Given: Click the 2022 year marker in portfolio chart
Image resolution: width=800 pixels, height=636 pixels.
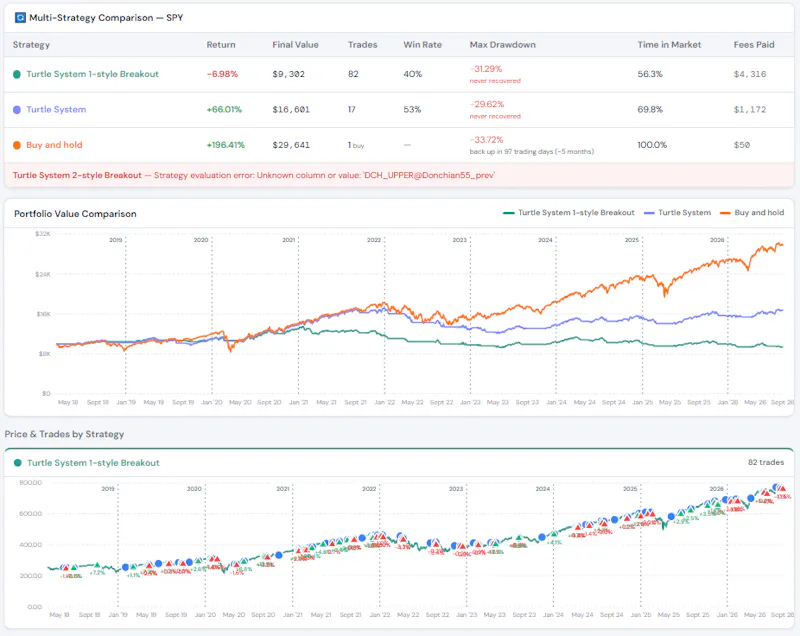Looking at the screenshot, I should 374,240.
